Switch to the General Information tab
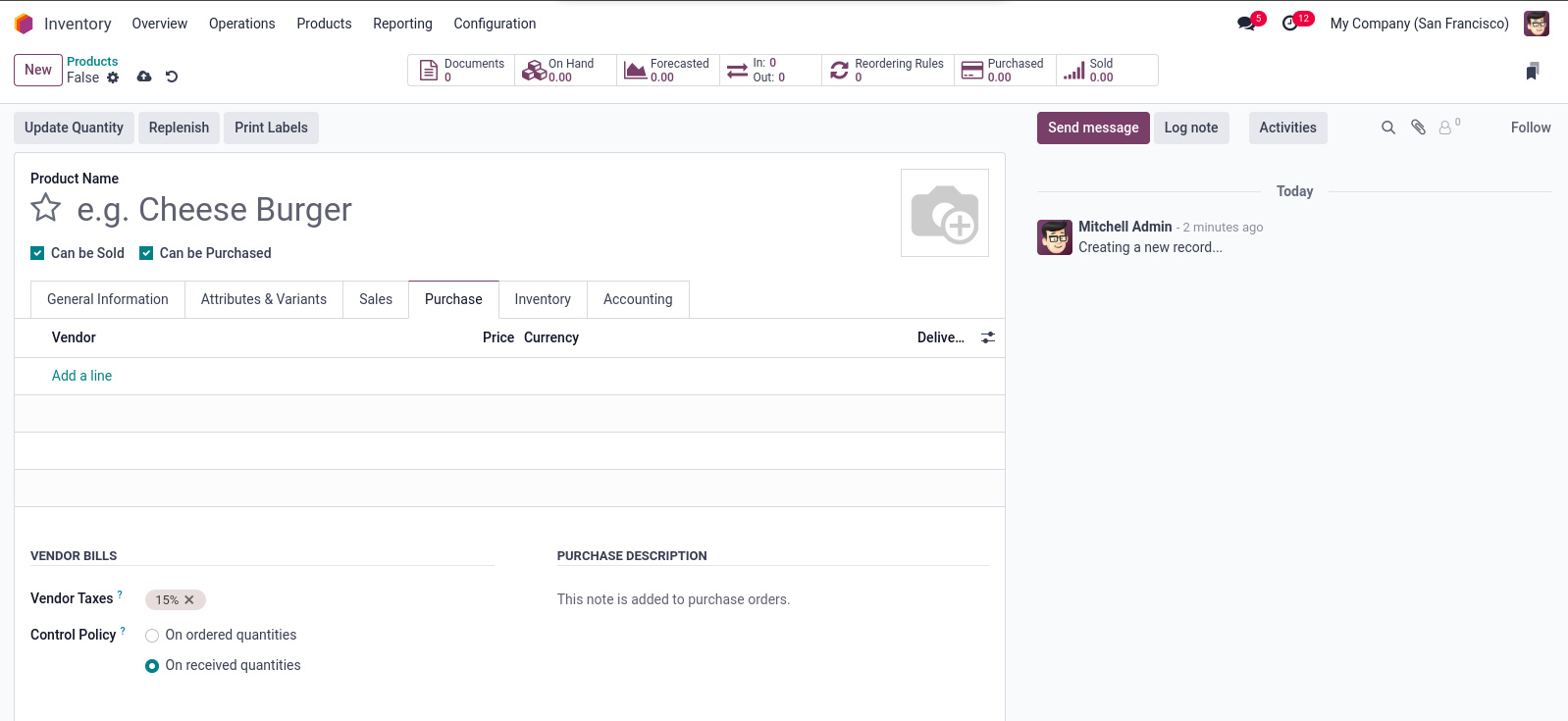Image resolution: width=1568 pixels, height=721 pixels. tap(108, 299)
